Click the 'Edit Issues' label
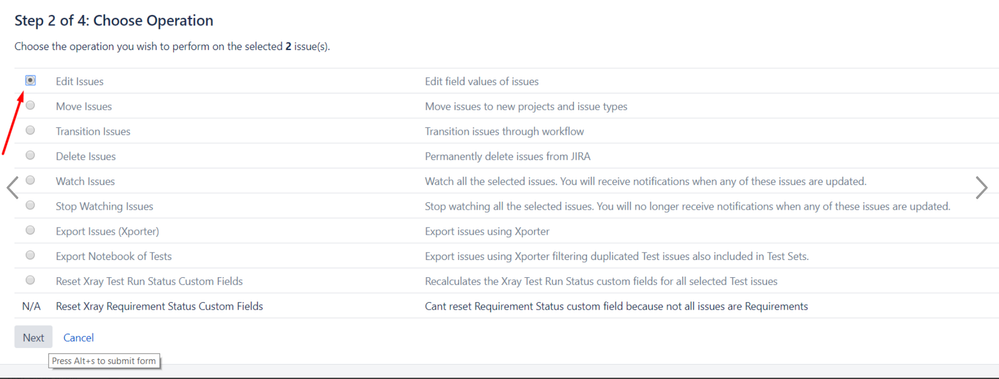 click(80, 82)
